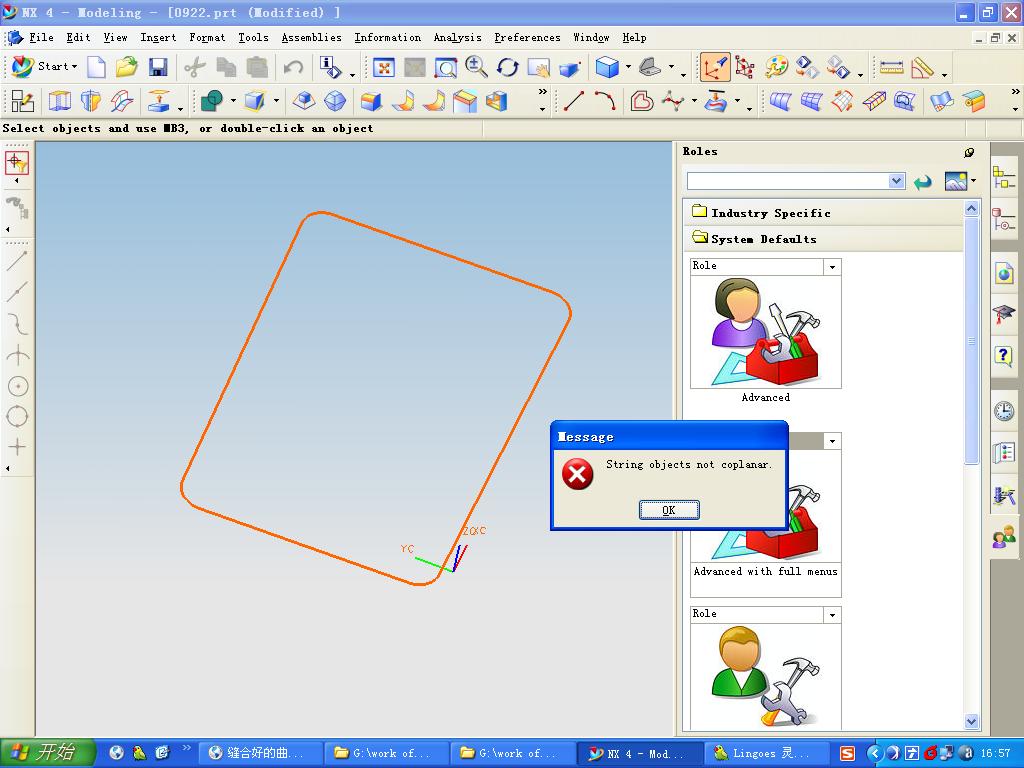
Task: Open the Assembly Navigator side tab
Action: click(1004, 177)
